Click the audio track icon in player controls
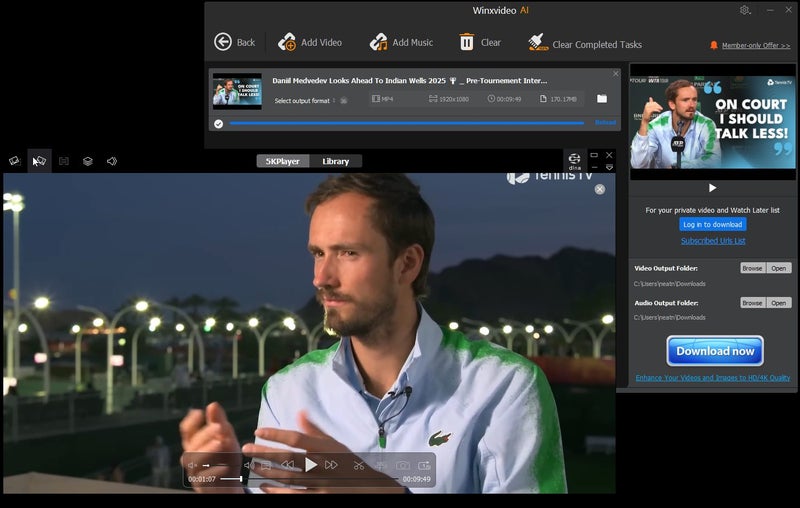The height and width of the screenshot is (508, 800). (x=249, y=465)
